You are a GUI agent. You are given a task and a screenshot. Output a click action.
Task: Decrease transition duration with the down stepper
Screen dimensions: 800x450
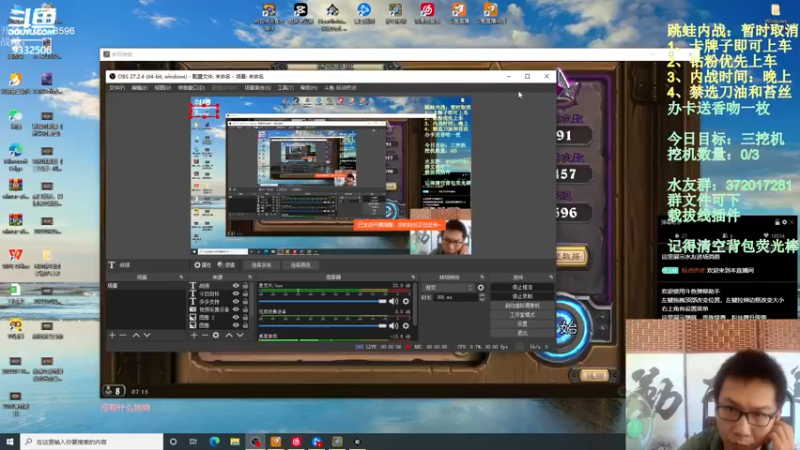(482, 299)
